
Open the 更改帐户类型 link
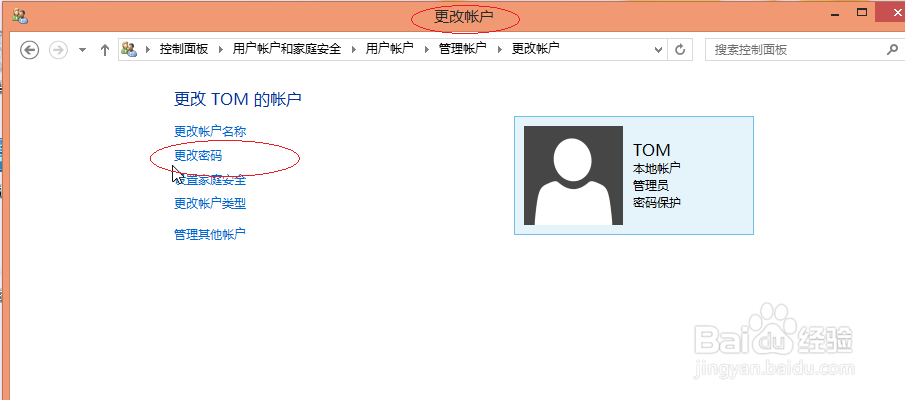[x=210, y=204]
